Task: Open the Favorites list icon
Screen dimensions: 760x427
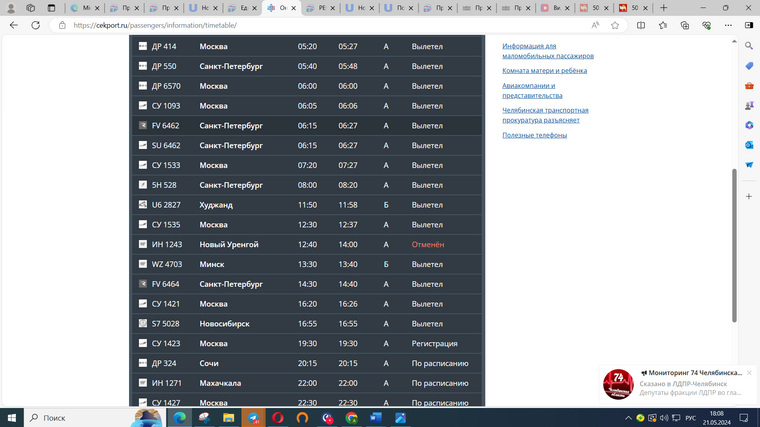Action: (663, 25)
